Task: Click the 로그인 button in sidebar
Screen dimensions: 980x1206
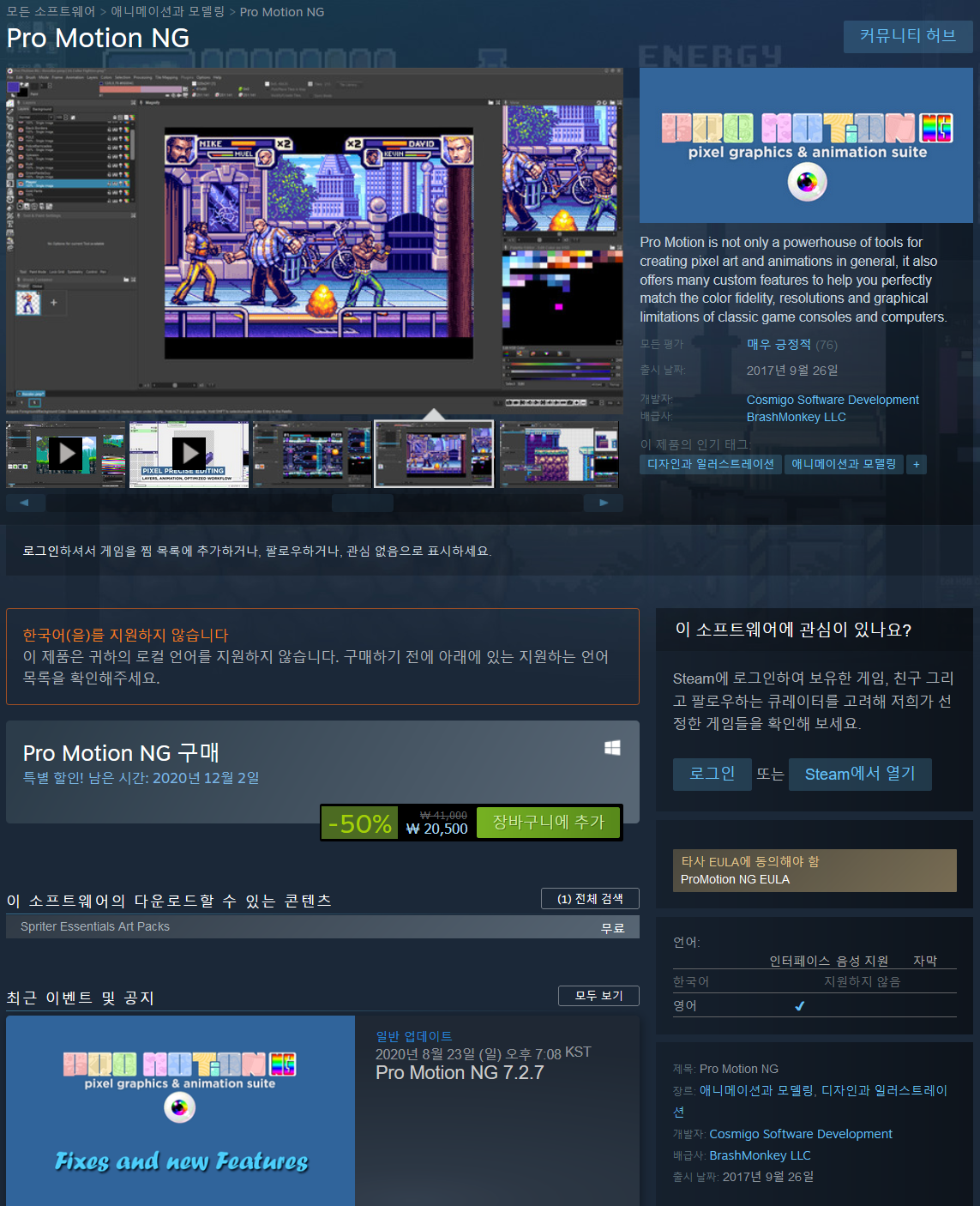Action: (x=712, y=774)
